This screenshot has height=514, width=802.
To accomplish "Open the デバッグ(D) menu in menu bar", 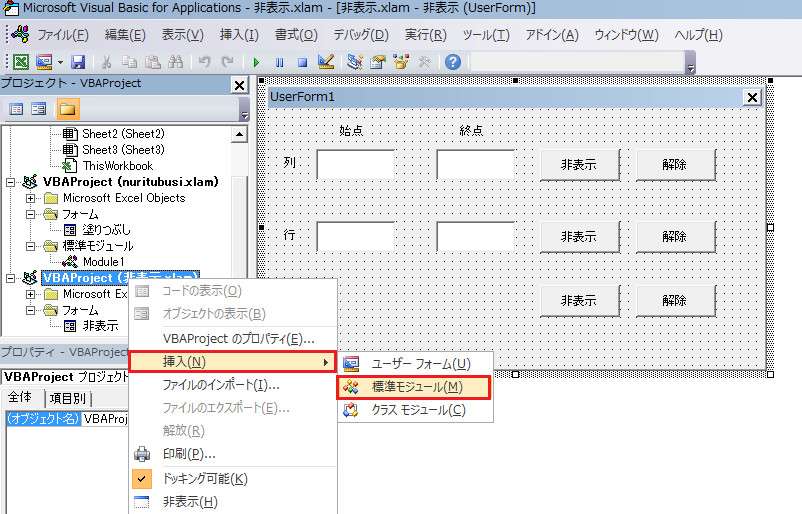I will (361, 35).
